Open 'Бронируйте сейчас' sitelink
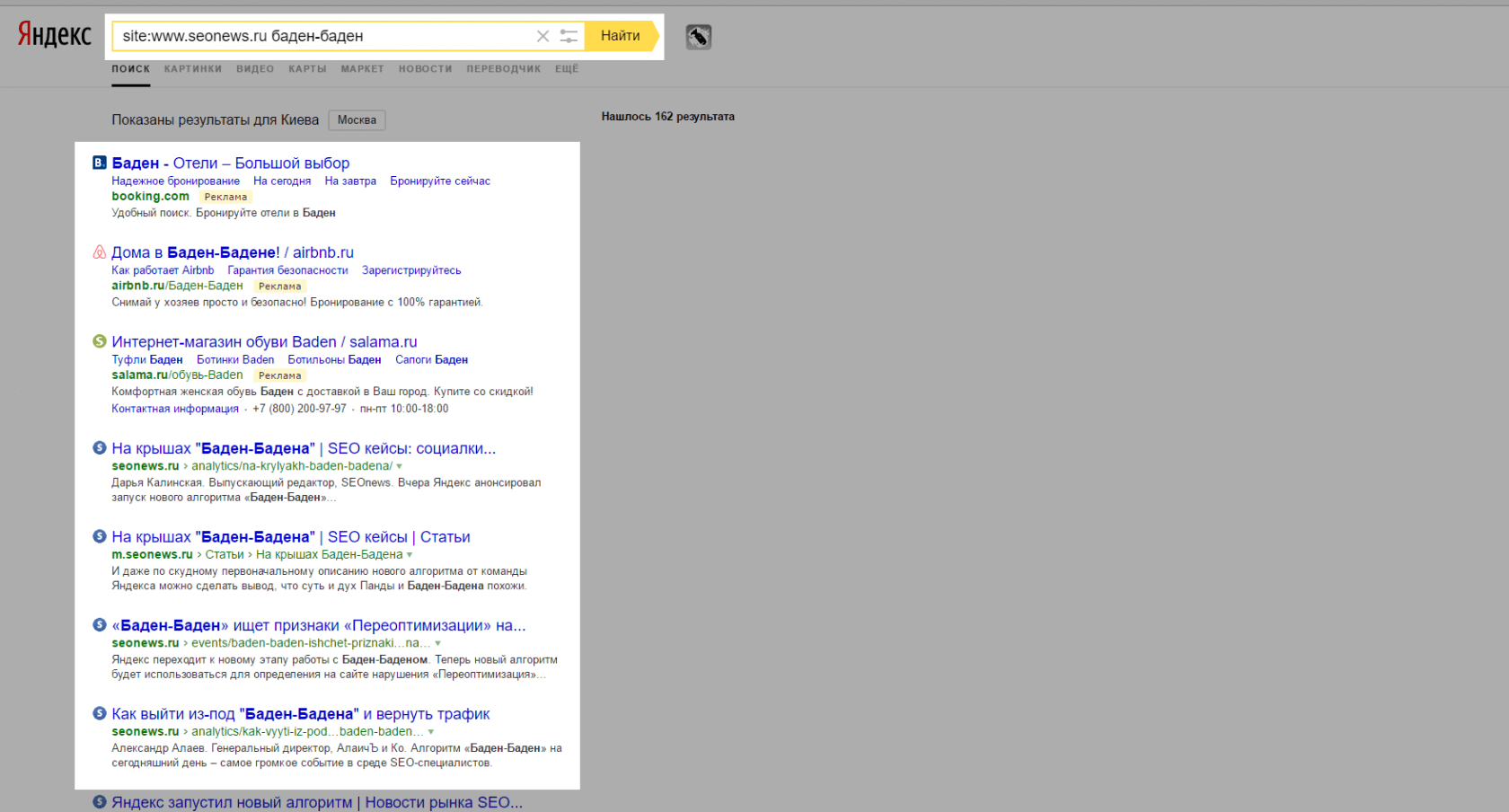1509x812 pixels. tap(440, 181)
